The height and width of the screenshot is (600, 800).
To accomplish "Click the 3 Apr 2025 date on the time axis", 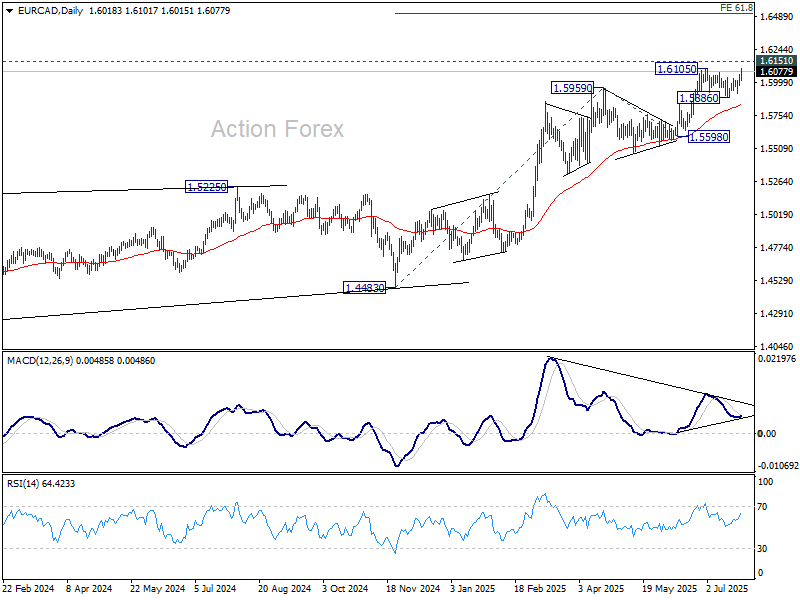I will pos(601,588).
